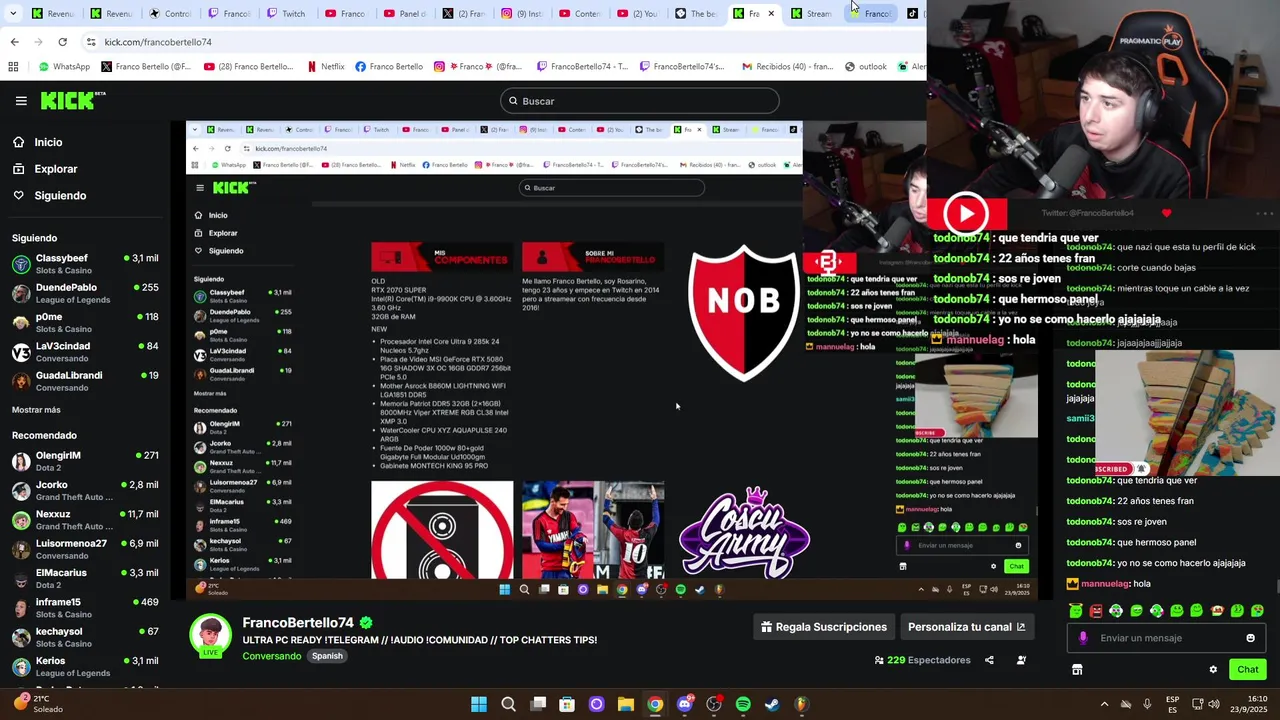Click the purple microphone icon in chat

pos(1083,638)
